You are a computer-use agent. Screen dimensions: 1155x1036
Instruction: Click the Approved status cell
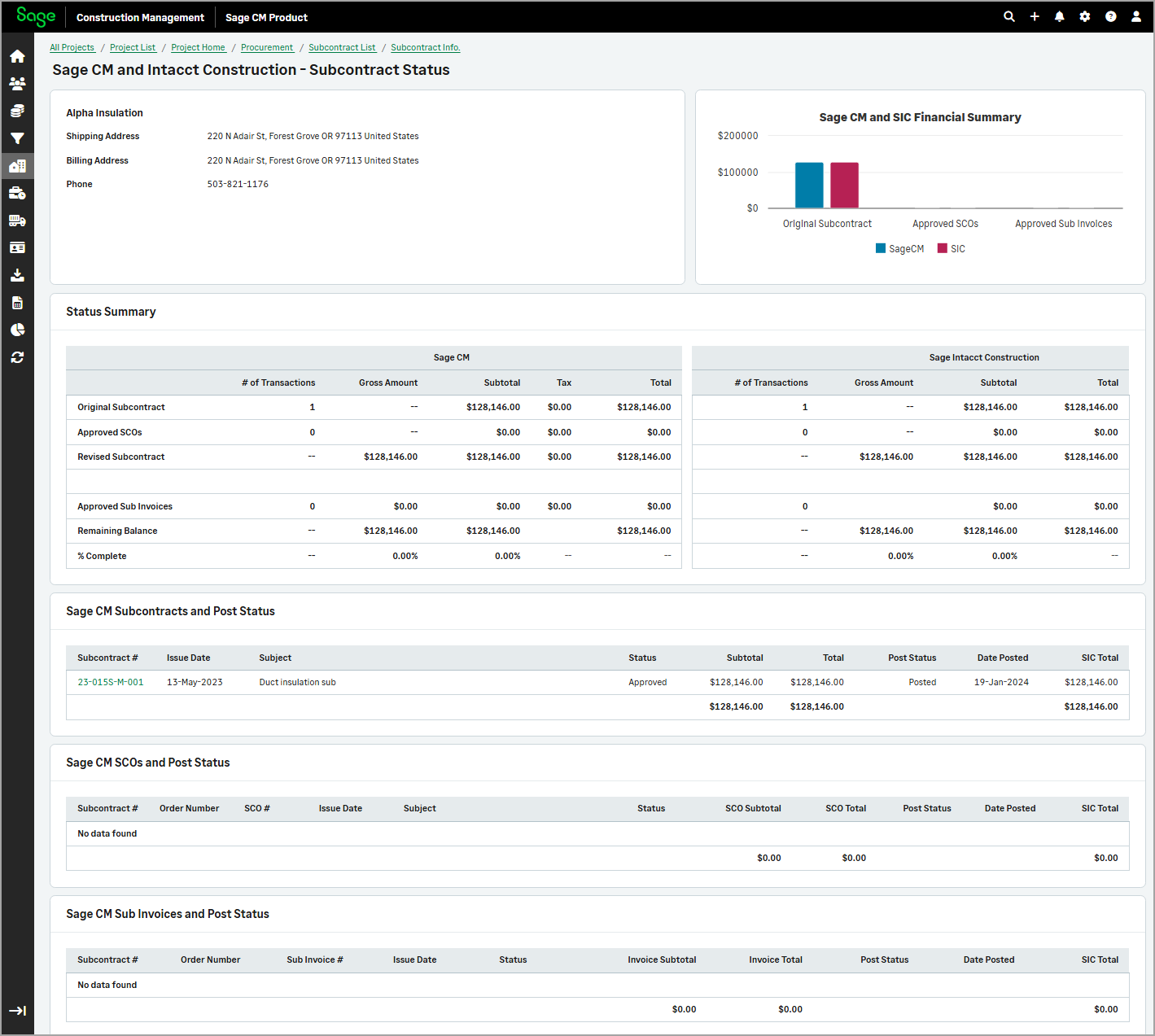point(647,682)
